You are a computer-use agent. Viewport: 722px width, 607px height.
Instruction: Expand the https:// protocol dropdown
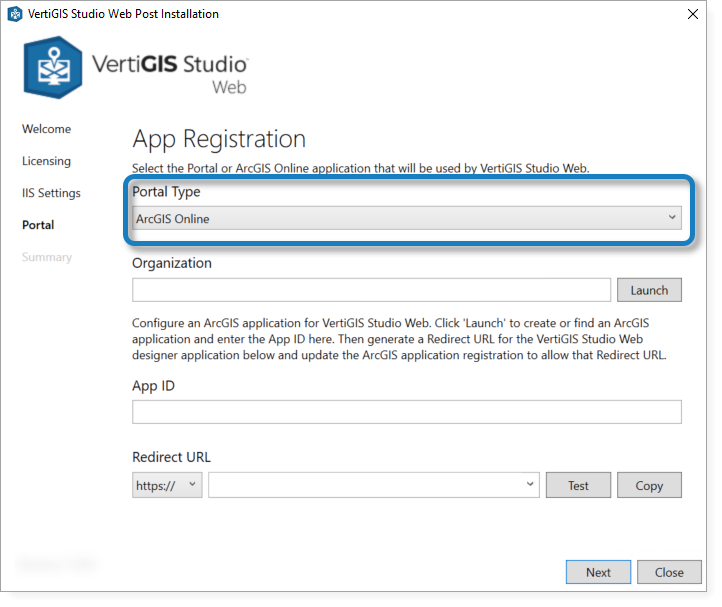tap(167, 485)
